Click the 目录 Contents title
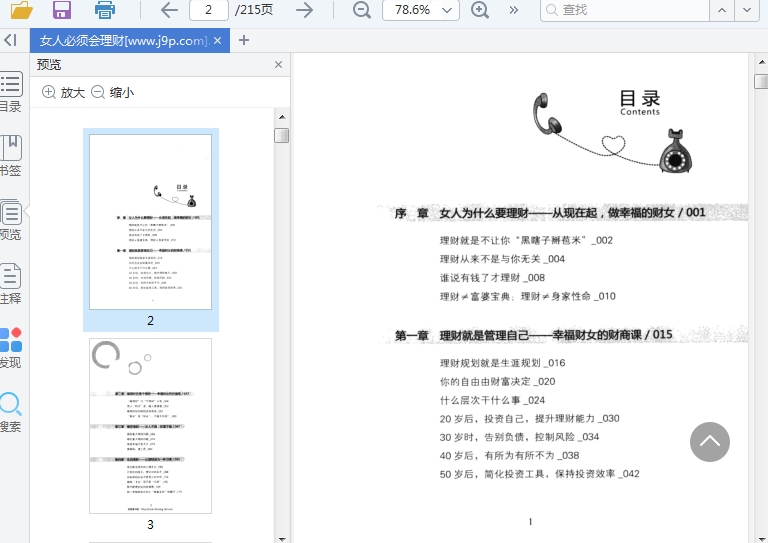 coord(640,103)
